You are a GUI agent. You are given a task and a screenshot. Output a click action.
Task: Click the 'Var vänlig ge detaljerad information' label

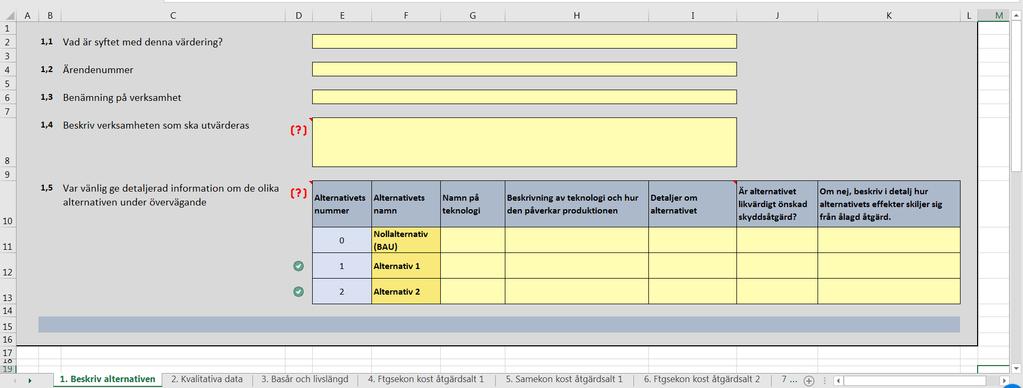click(171, 195)
